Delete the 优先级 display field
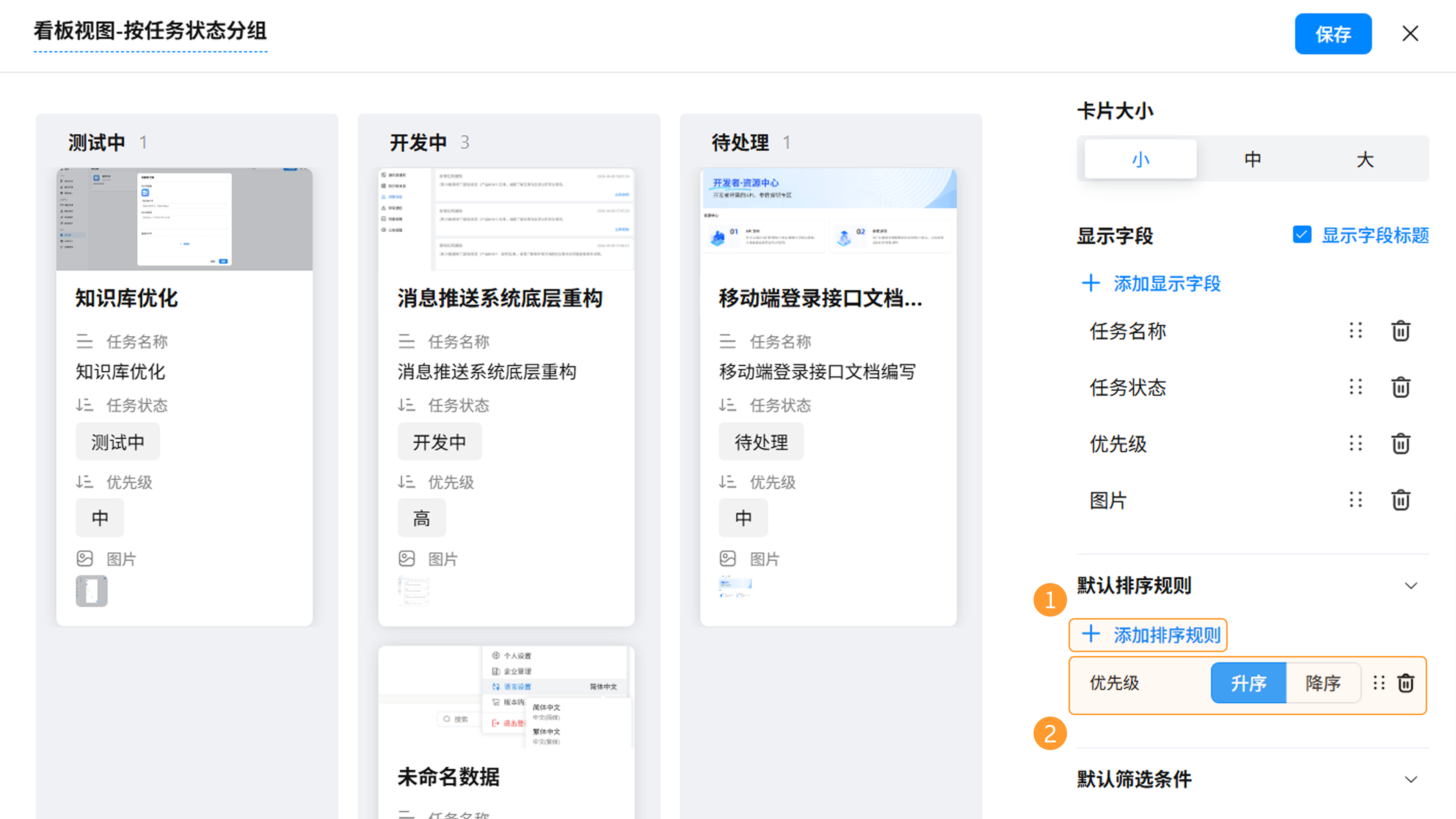This screenshot has width=1456, height=819. coord(1400,444)
